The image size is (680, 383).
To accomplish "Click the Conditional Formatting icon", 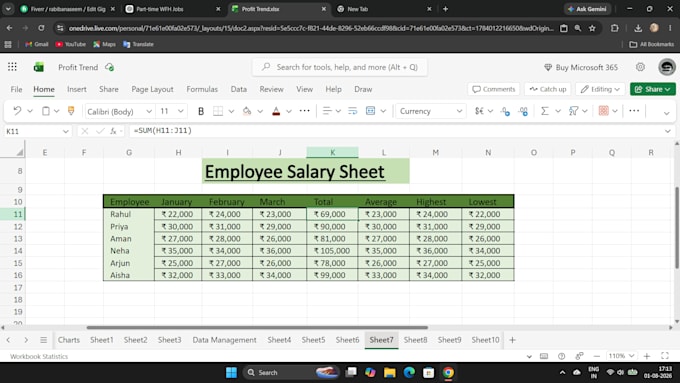I will pos(603,111).
